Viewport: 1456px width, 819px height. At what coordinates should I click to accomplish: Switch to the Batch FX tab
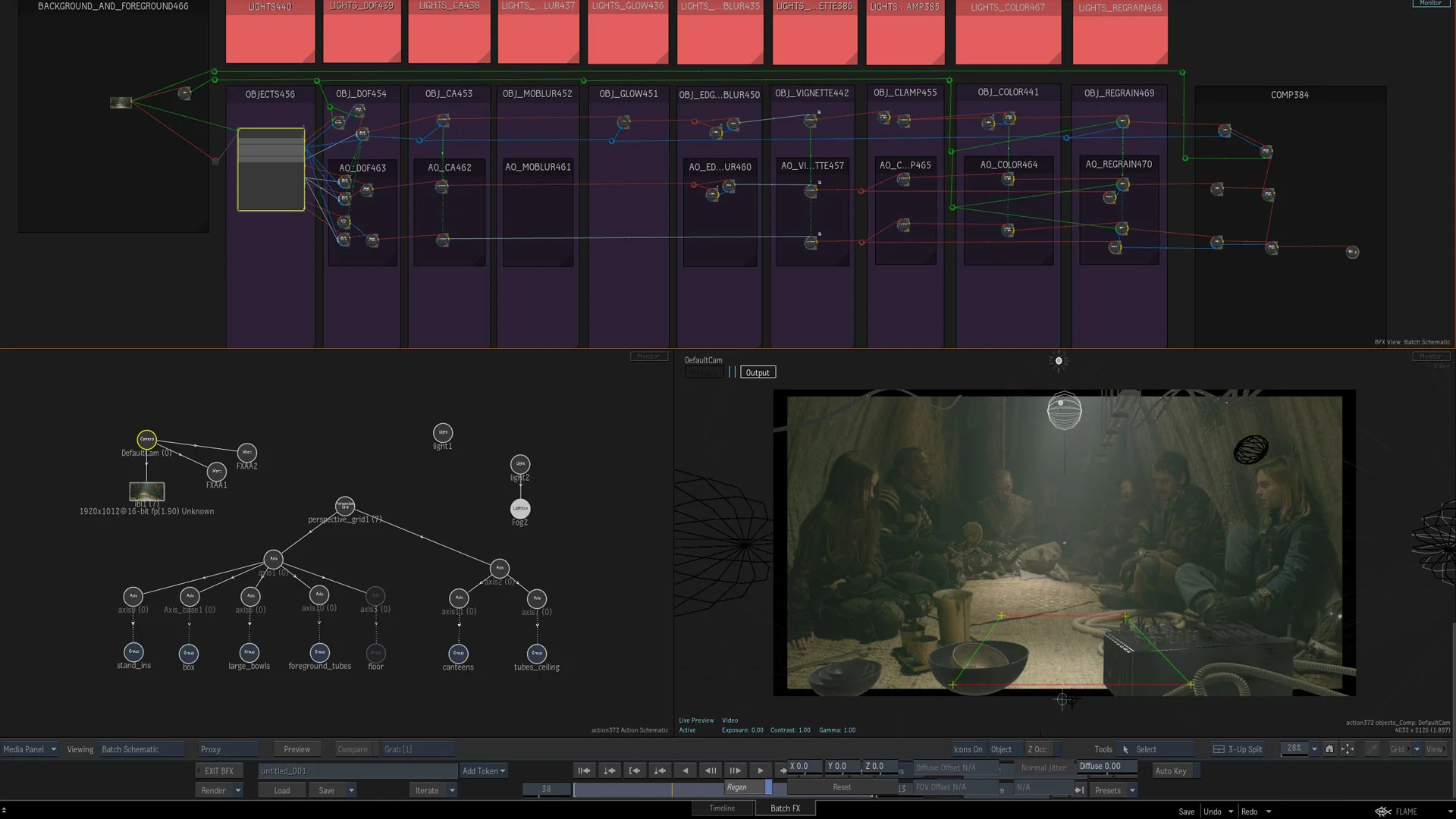point(785,808)
